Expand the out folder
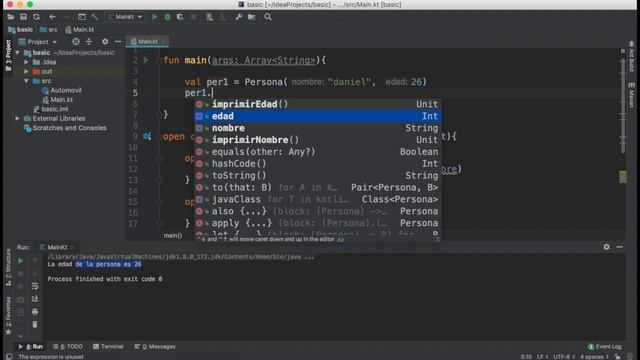This screenshot has height=360, width=640. [x=27, y=71]
